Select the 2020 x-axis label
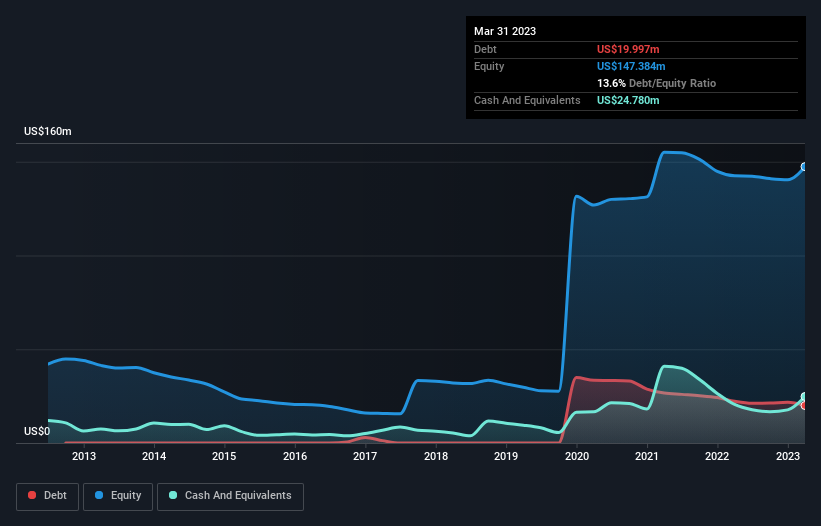 576,456
